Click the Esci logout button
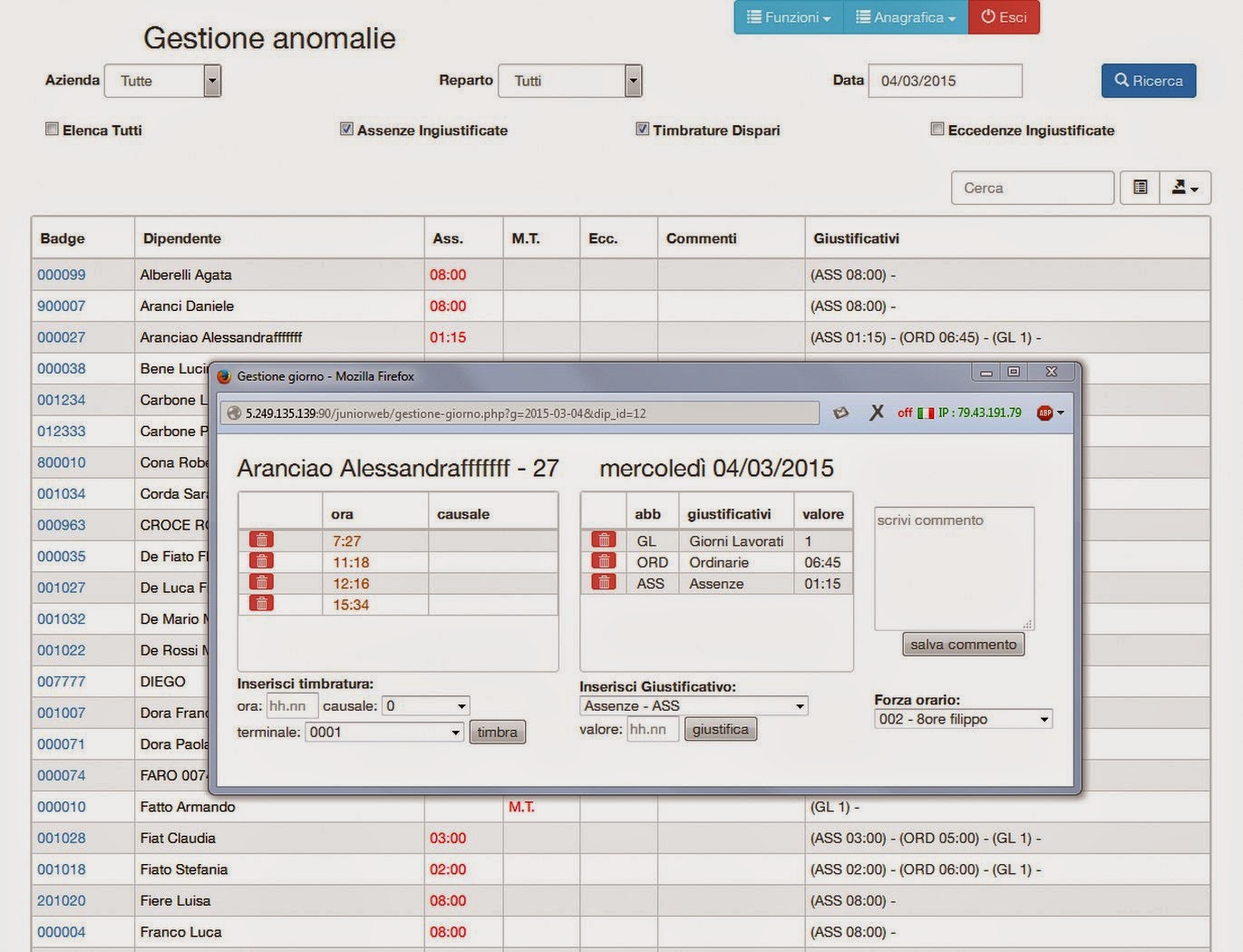The height and width of the screenshot is (952, 1243). click(1004, 17)
